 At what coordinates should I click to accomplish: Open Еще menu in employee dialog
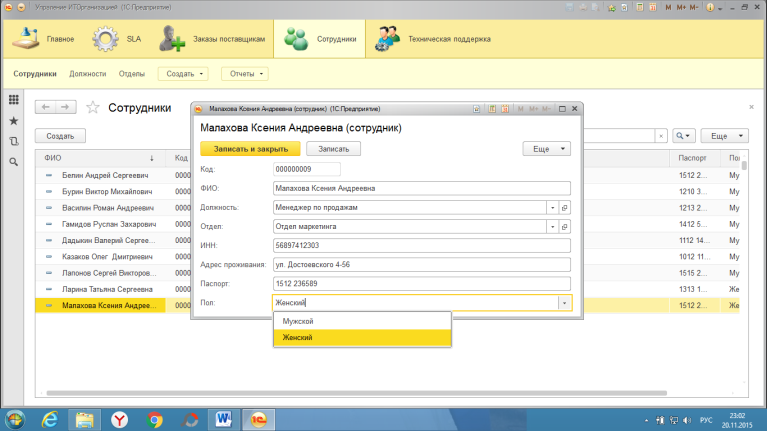pos(546,148)
